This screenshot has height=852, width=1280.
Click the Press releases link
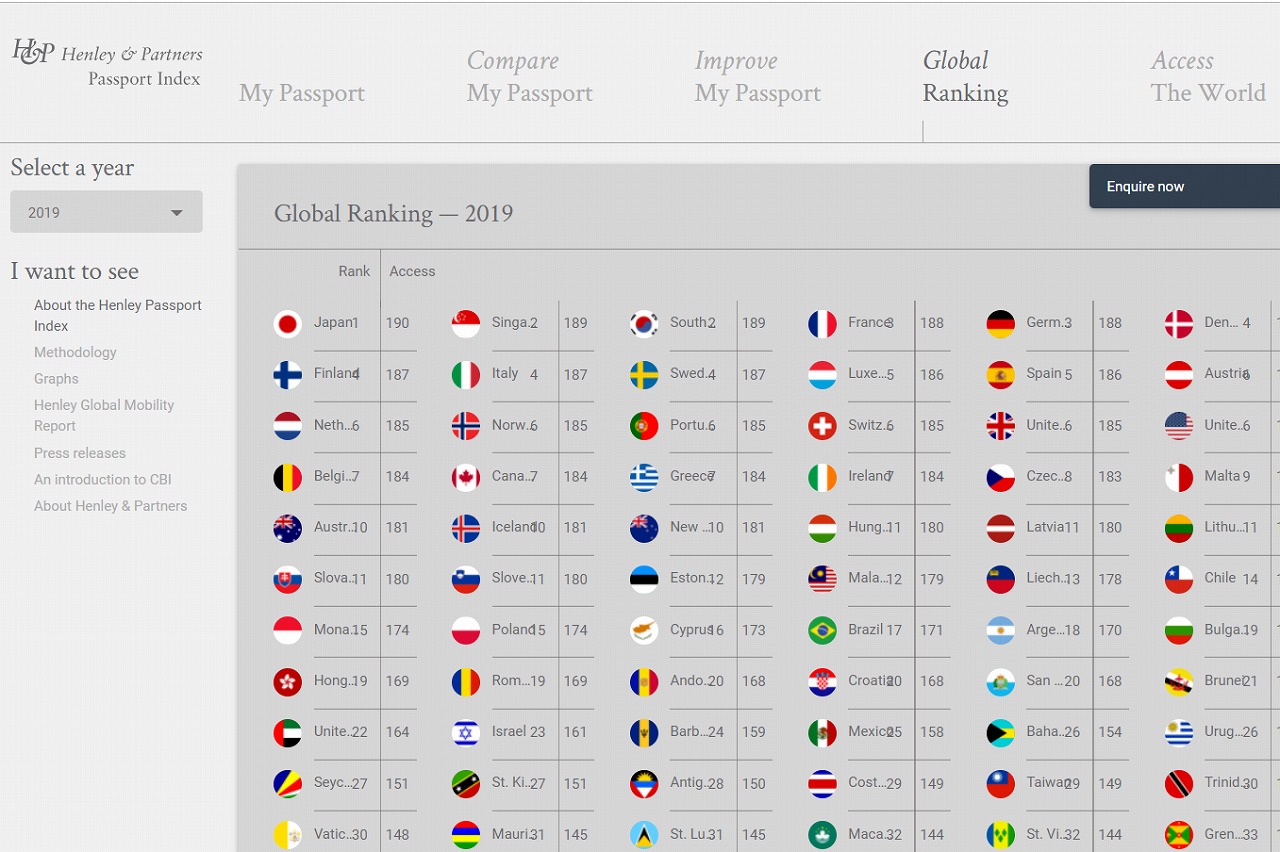point(80,453)
